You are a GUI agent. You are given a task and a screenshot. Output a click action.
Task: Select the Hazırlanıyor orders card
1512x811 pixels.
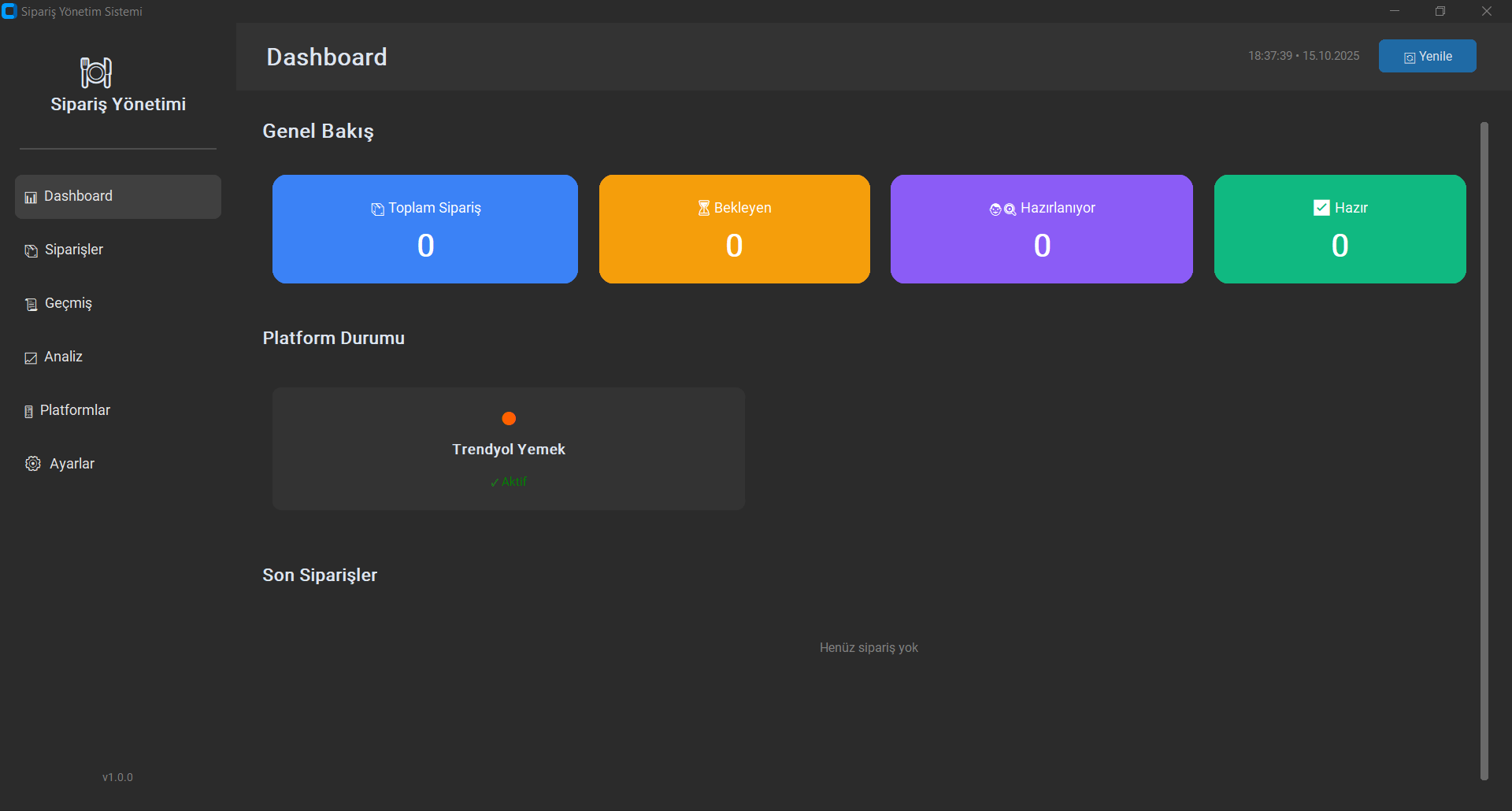pos(1042,229)
